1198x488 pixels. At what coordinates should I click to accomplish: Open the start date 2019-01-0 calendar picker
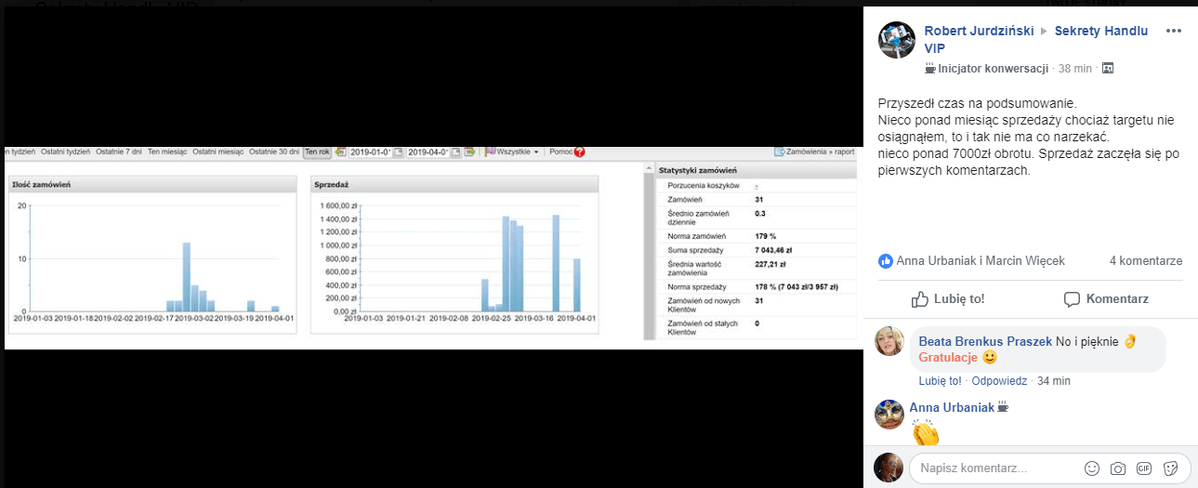398,152
